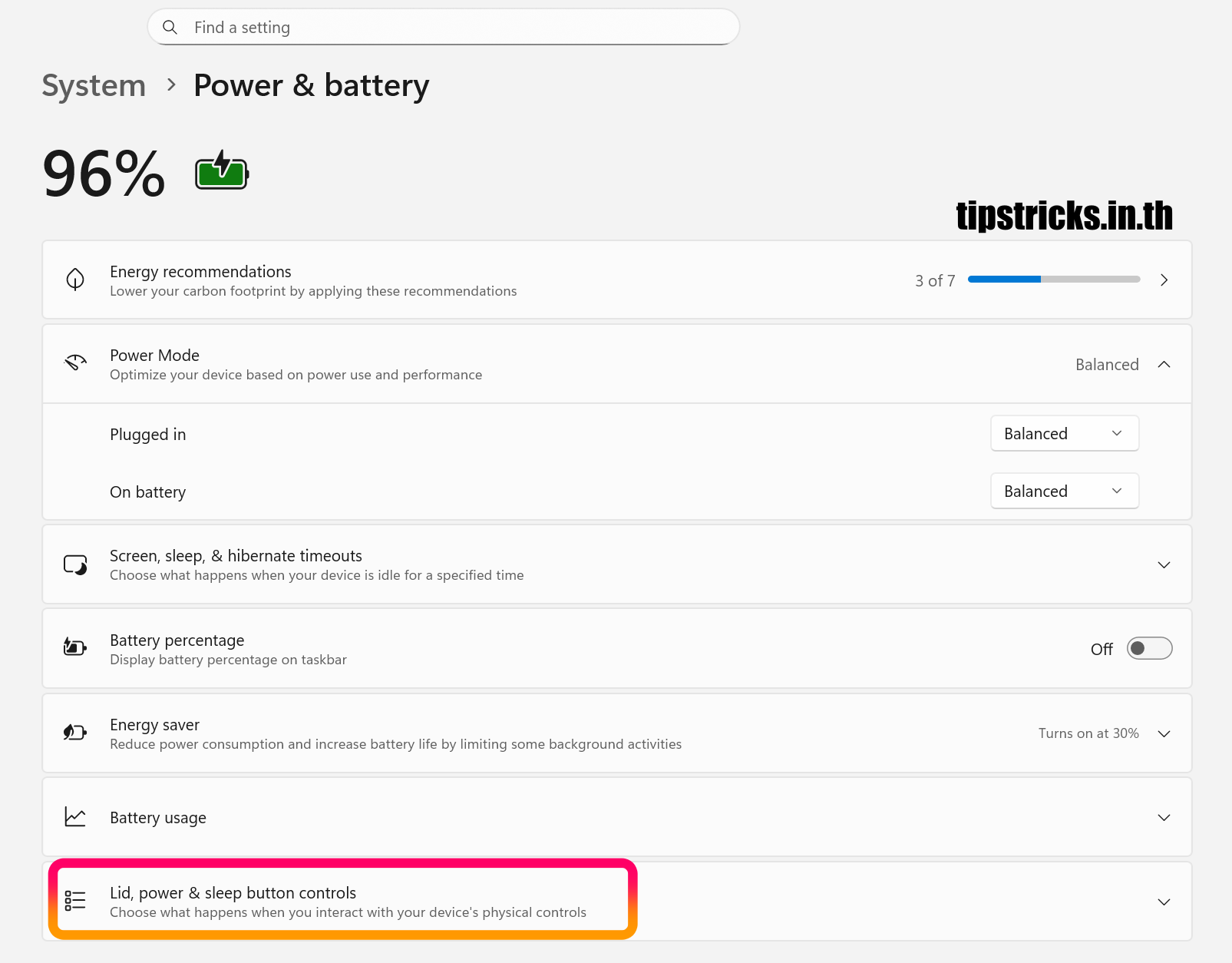
Task: Open the On battery power mode dropdown
Action: pyautogui.click(x=1064, y=491)
